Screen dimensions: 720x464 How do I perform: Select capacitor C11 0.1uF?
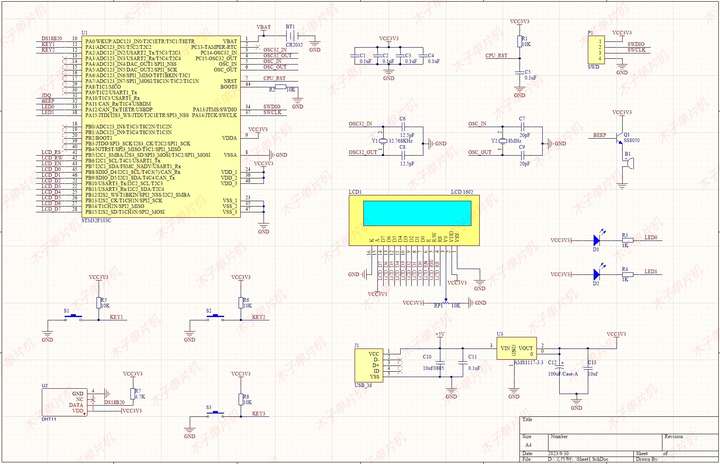click(x=463, y=362)
